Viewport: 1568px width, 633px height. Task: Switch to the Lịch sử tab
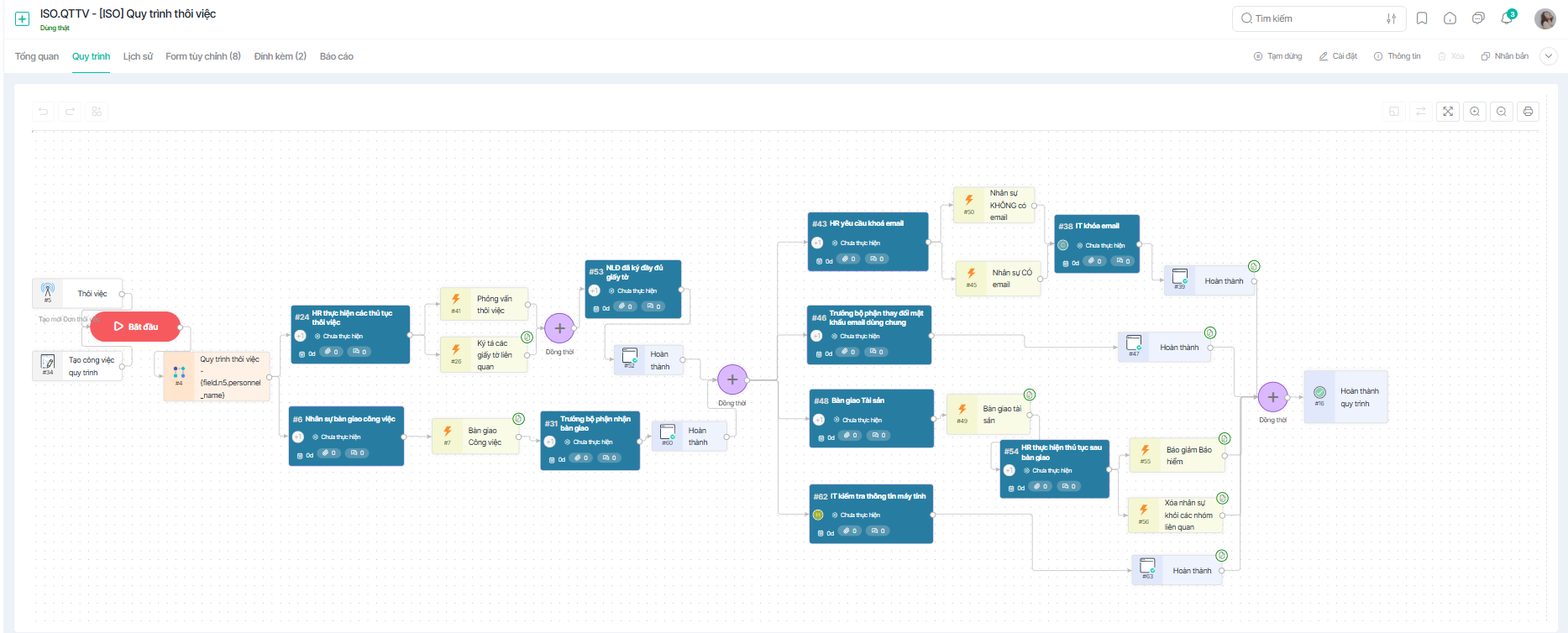click(x=138, y=56)
